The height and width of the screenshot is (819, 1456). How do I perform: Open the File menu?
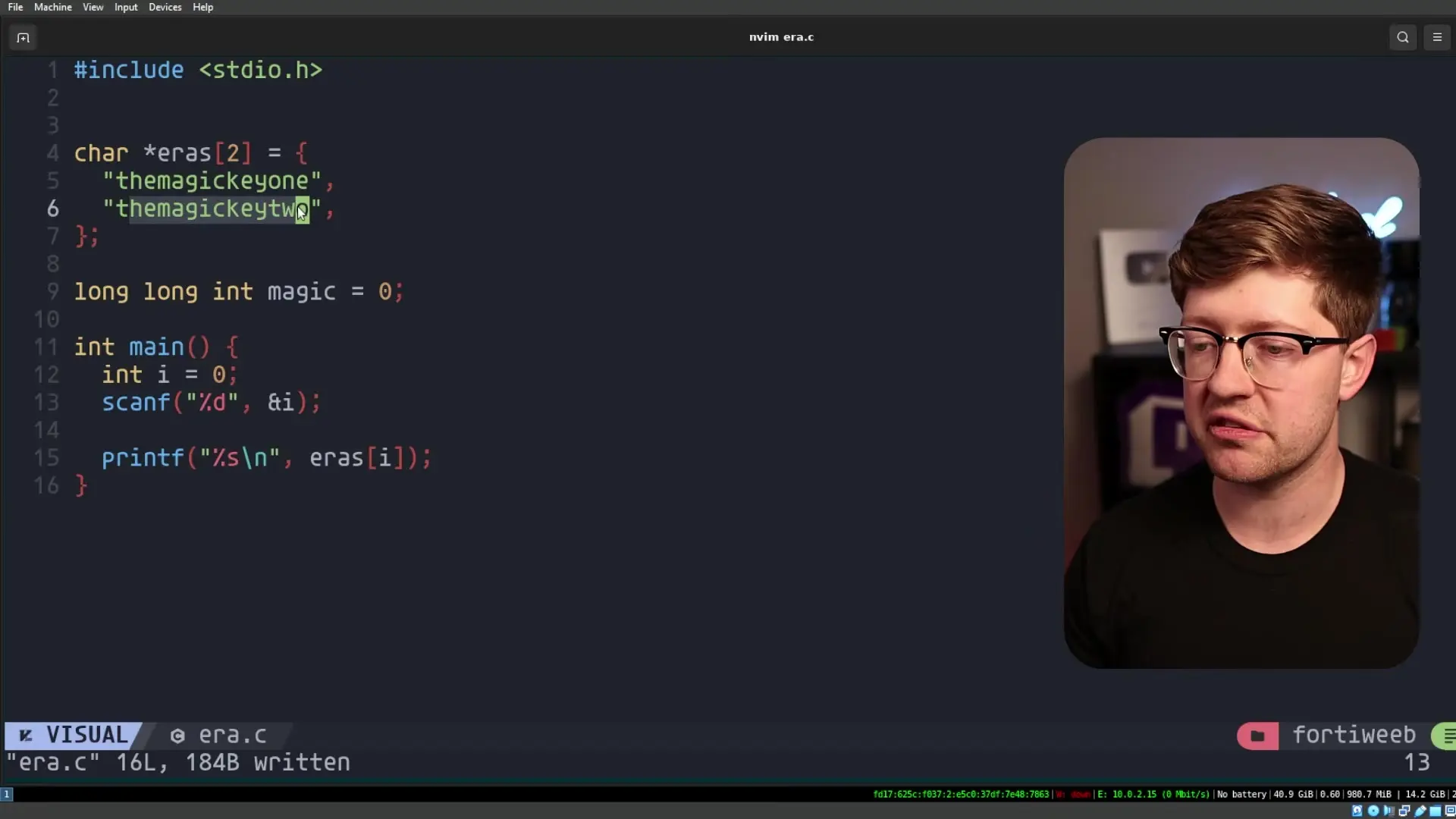pyautogui.click(x=15, y=7)
